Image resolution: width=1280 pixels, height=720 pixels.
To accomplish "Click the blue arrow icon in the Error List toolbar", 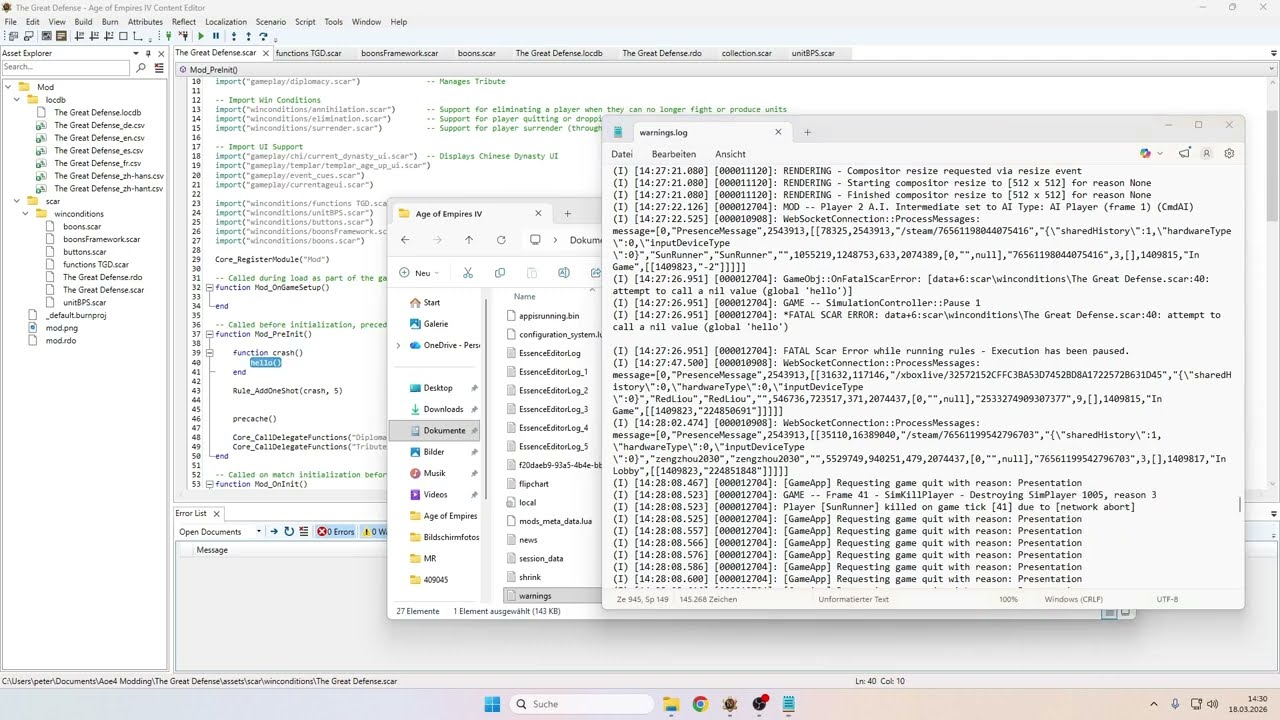I will tap(275, 532).
